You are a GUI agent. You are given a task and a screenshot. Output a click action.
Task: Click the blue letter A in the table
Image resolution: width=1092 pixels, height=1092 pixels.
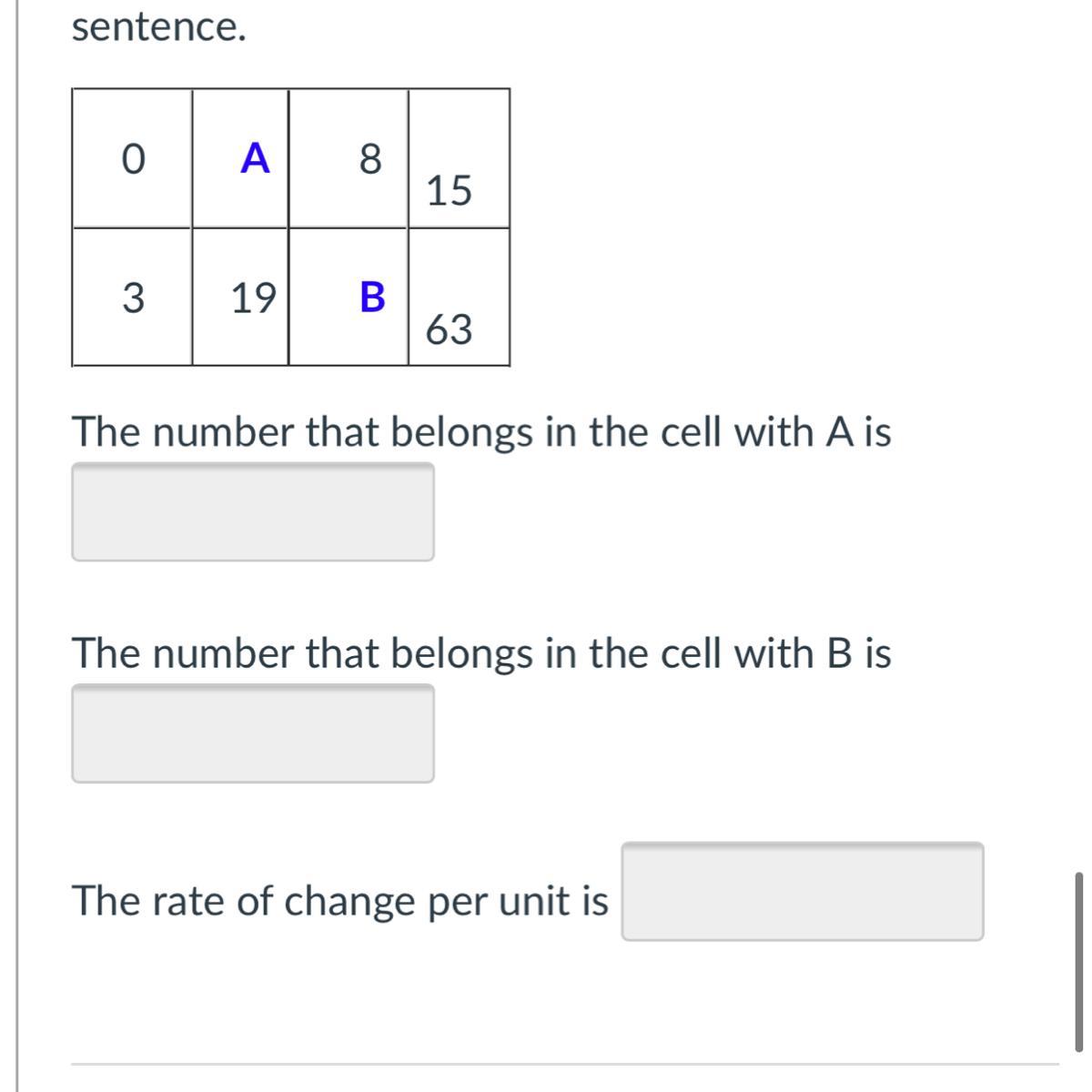pos(256,158)
